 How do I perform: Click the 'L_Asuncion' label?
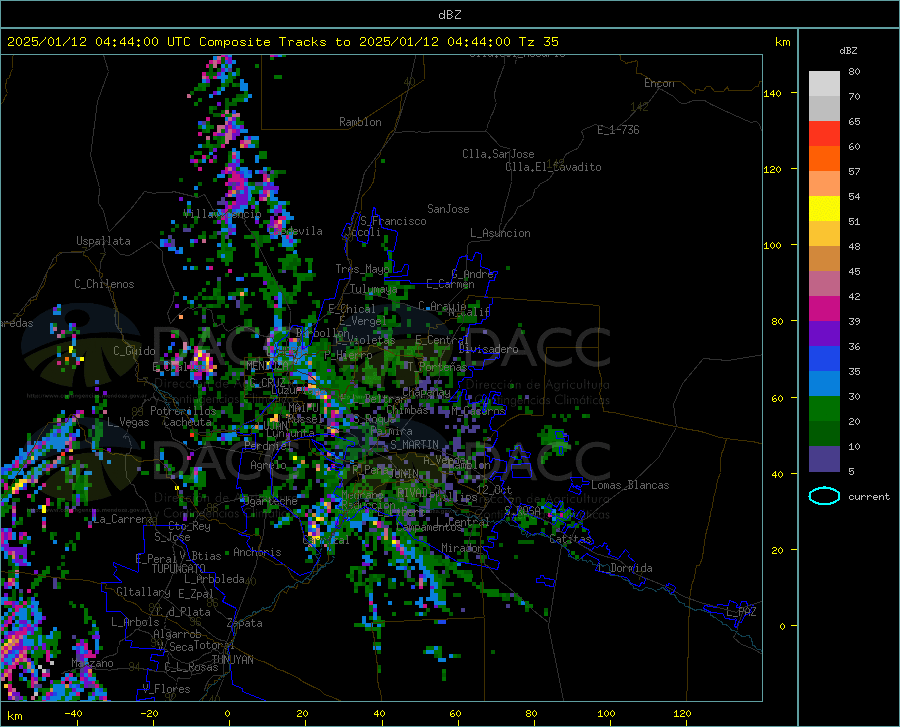[500, 233]
